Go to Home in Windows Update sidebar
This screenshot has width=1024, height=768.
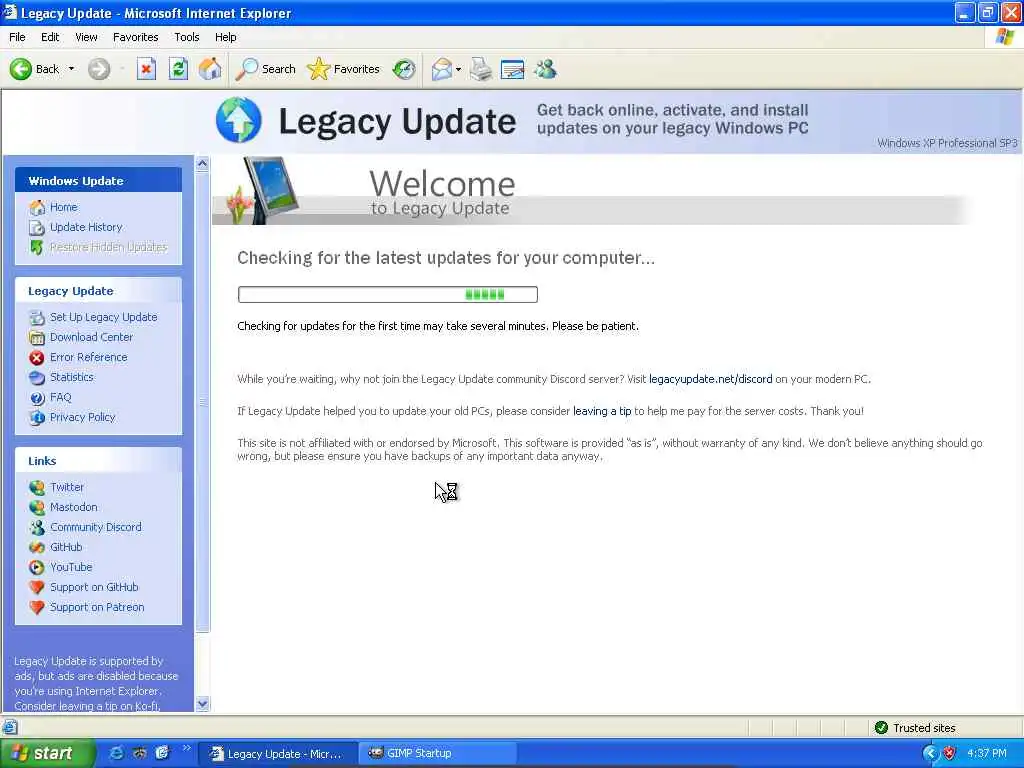pos(63,207)
